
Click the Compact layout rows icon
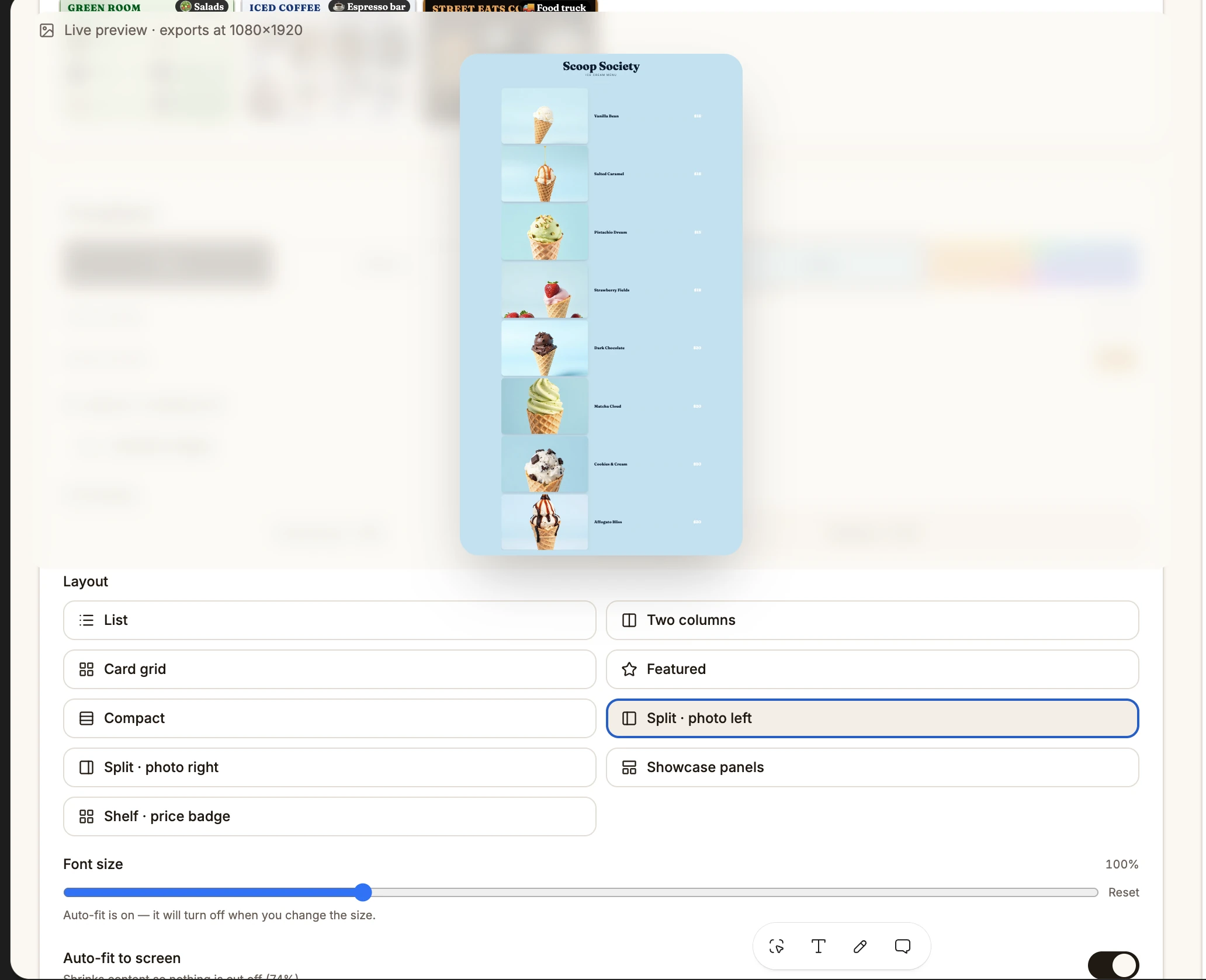[x=86, y=718]
